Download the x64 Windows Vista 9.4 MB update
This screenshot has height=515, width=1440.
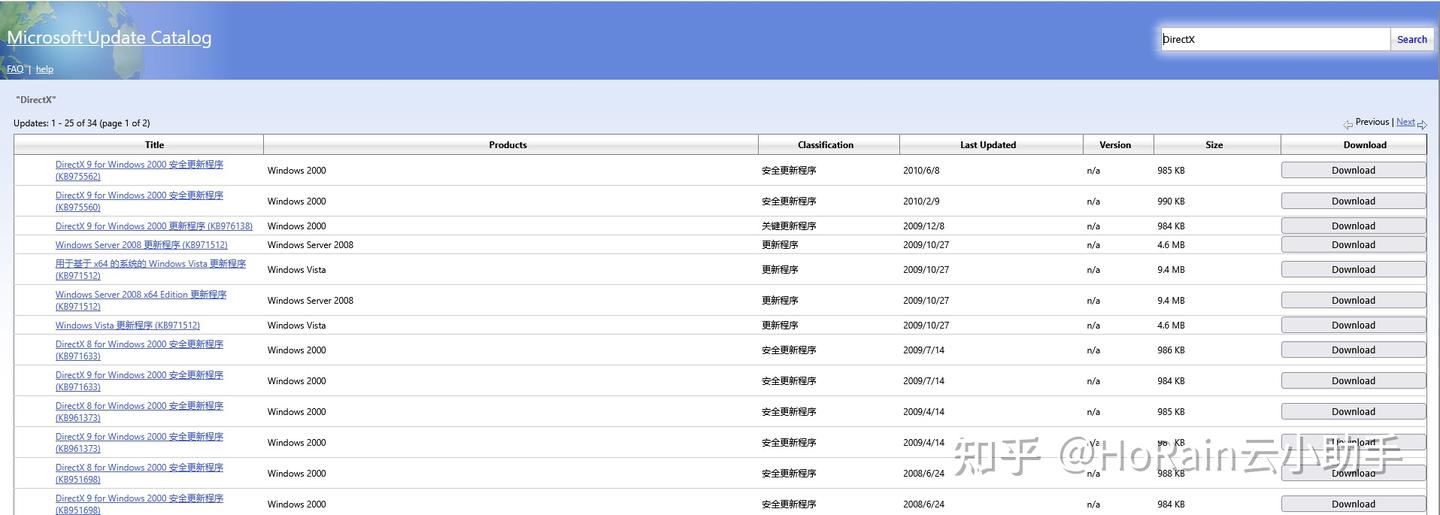coord(1353,270)
